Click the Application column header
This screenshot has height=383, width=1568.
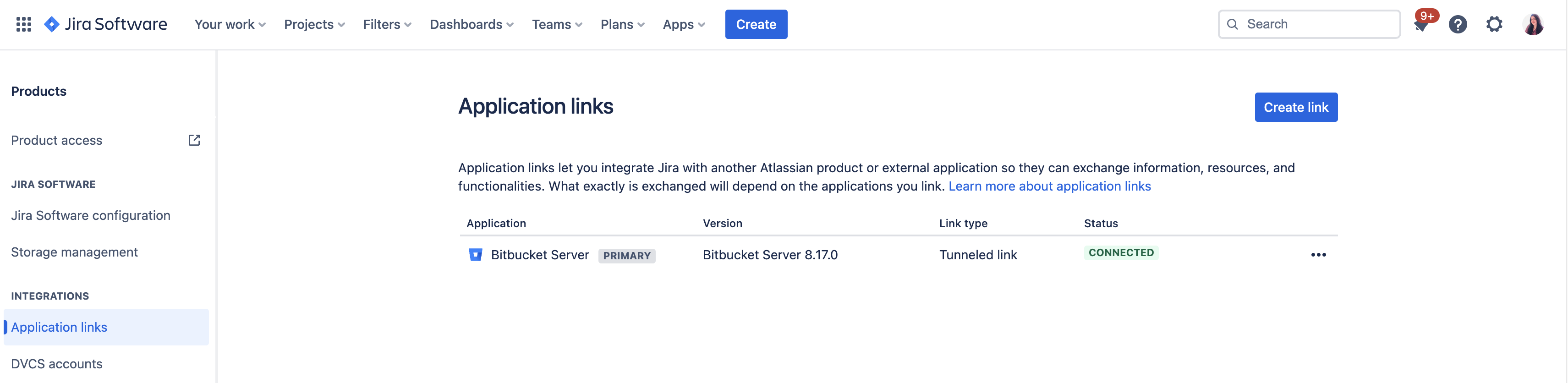coord(496,224)
